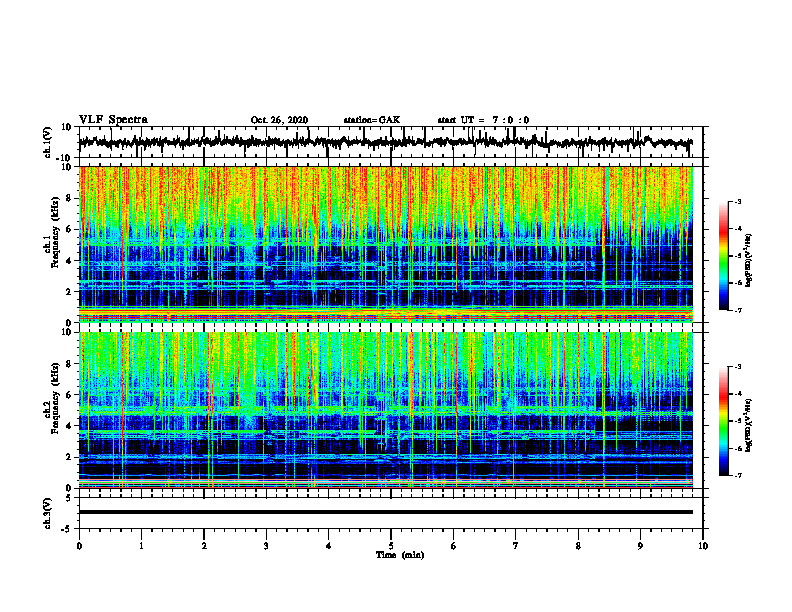Click the "Time (min)" axis title

[400, 555]
